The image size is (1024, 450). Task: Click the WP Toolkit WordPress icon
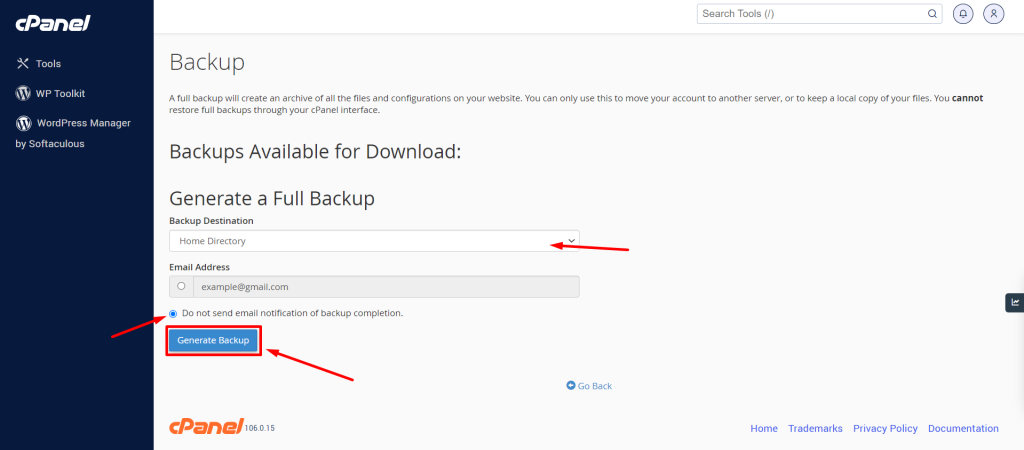23,93
